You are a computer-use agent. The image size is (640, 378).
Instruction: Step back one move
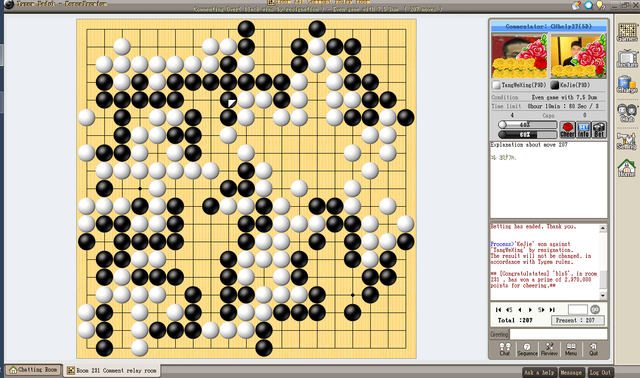click(x=520, y=310)
